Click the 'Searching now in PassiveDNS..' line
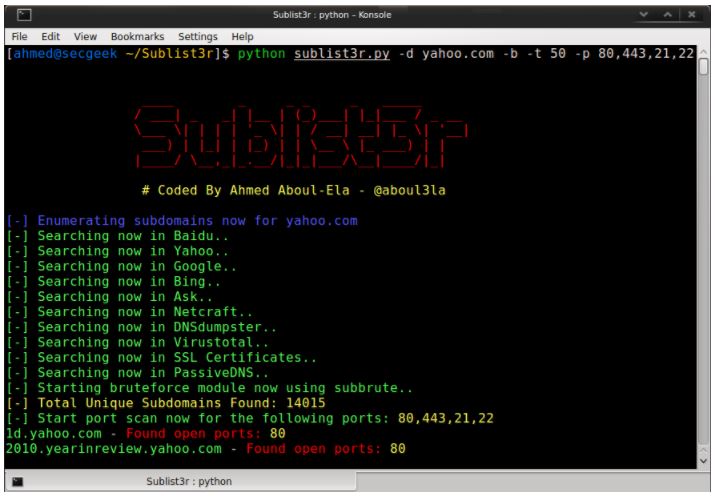Screen dimensions: 715x496 [137, 373]
